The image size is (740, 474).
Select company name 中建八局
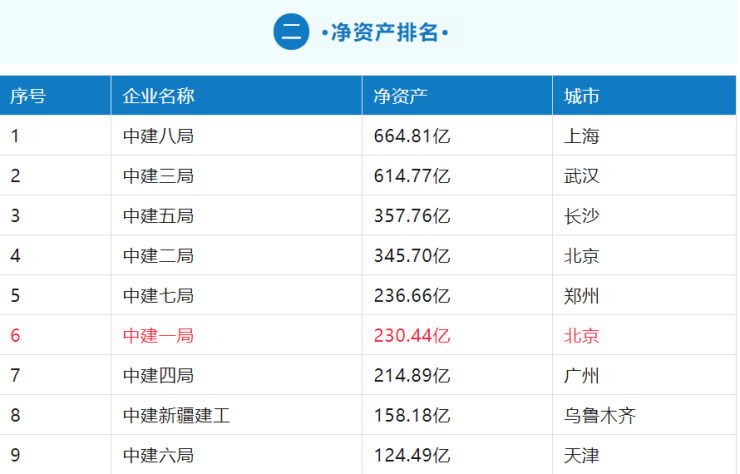pyautogui.click(x=159, y=136)
